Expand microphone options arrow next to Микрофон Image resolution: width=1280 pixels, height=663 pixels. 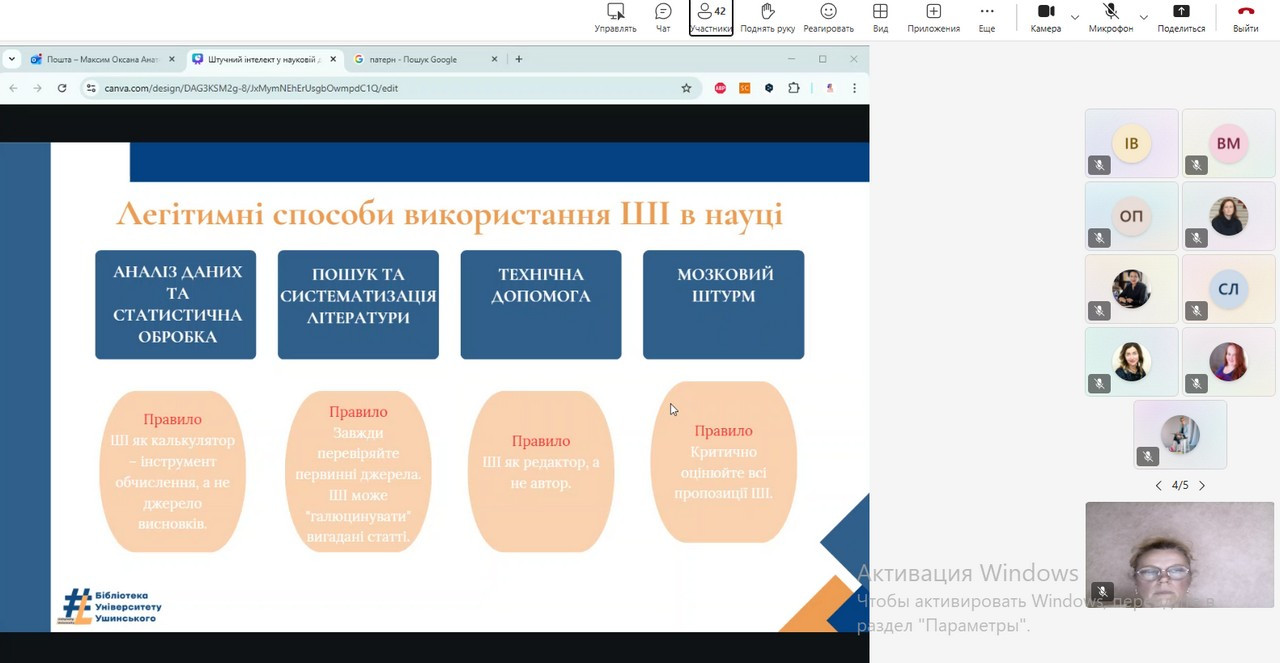(1143, 17)
